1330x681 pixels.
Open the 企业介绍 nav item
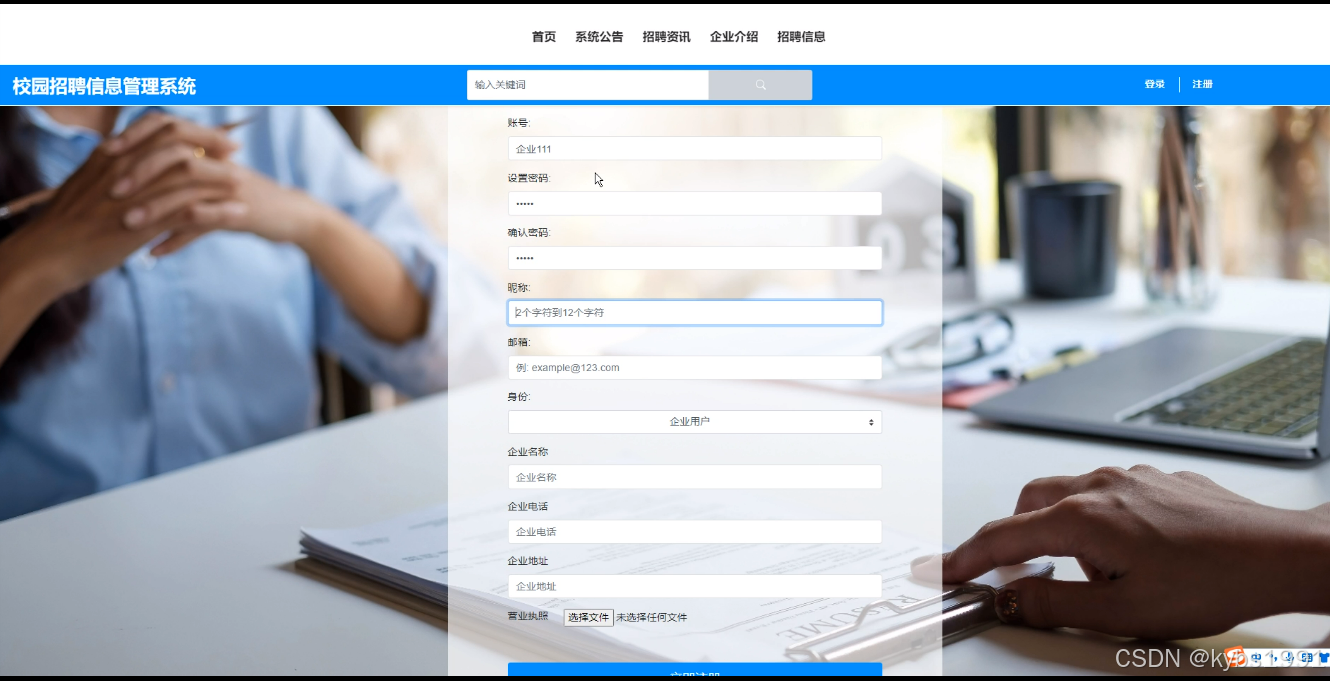pos(734,37)
